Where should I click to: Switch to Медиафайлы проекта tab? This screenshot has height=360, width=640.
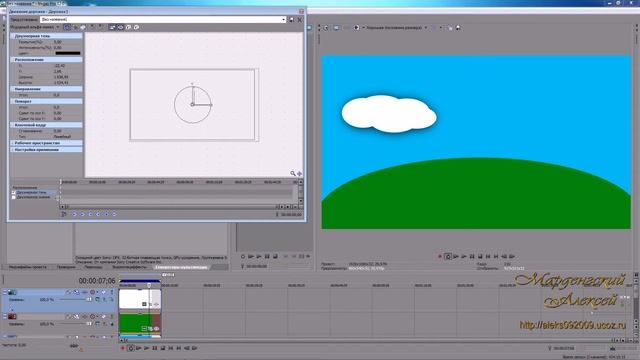click(28, 267)
